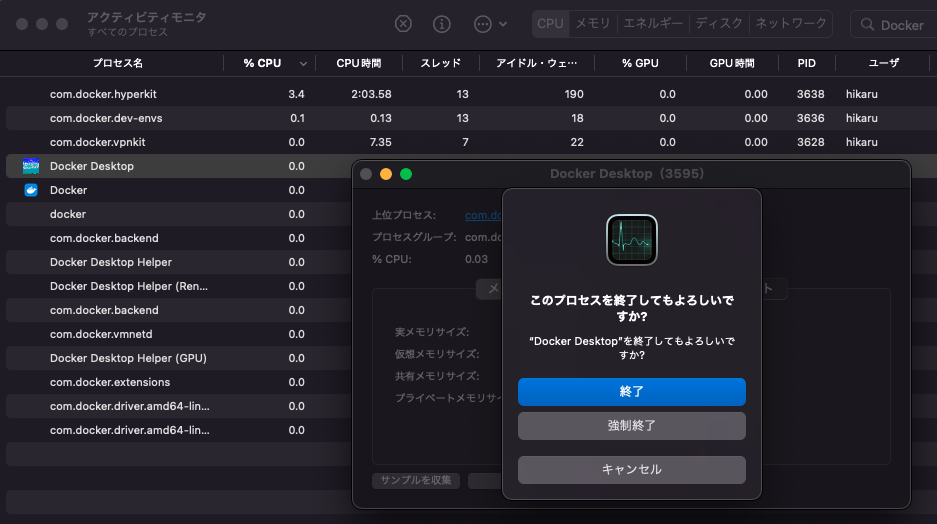Open the more options ellipsis icon
This screenshot has width=937, height=524.
pos(482,24)
